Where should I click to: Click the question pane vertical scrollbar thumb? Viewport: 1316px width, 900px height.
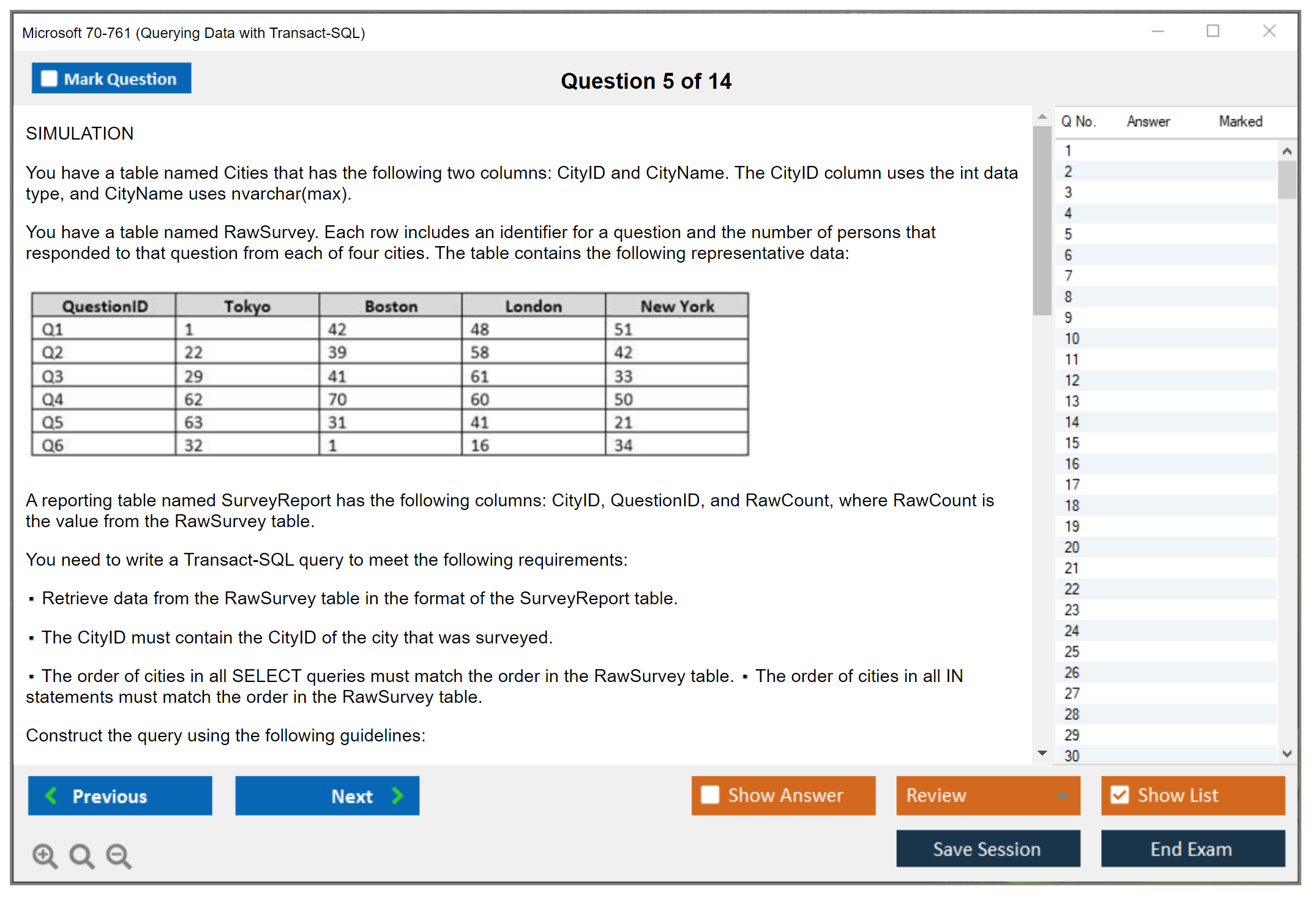(x=1041, y=220)
